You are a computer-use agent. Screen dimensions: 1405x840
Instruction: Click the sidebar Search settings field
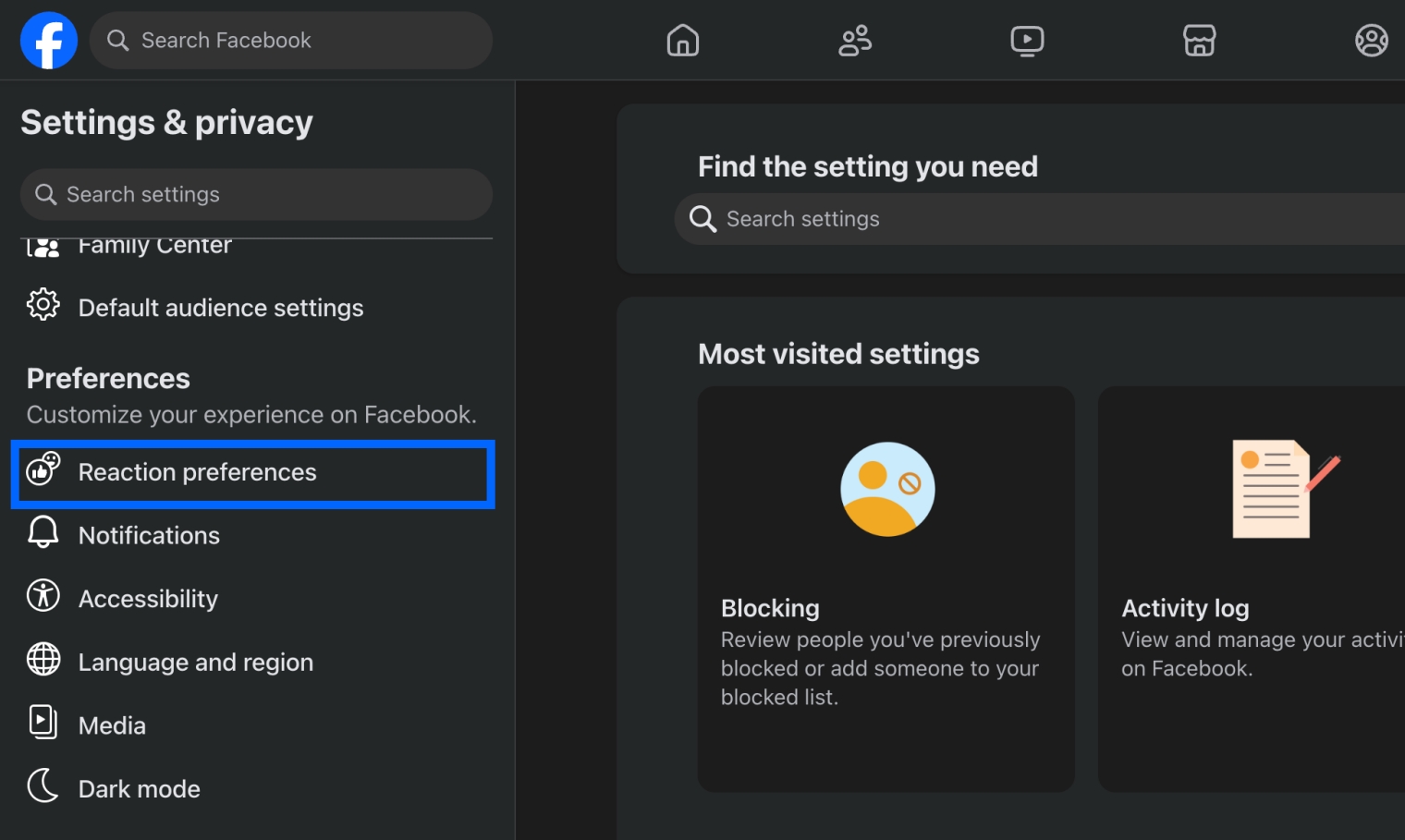pos(256,194)
